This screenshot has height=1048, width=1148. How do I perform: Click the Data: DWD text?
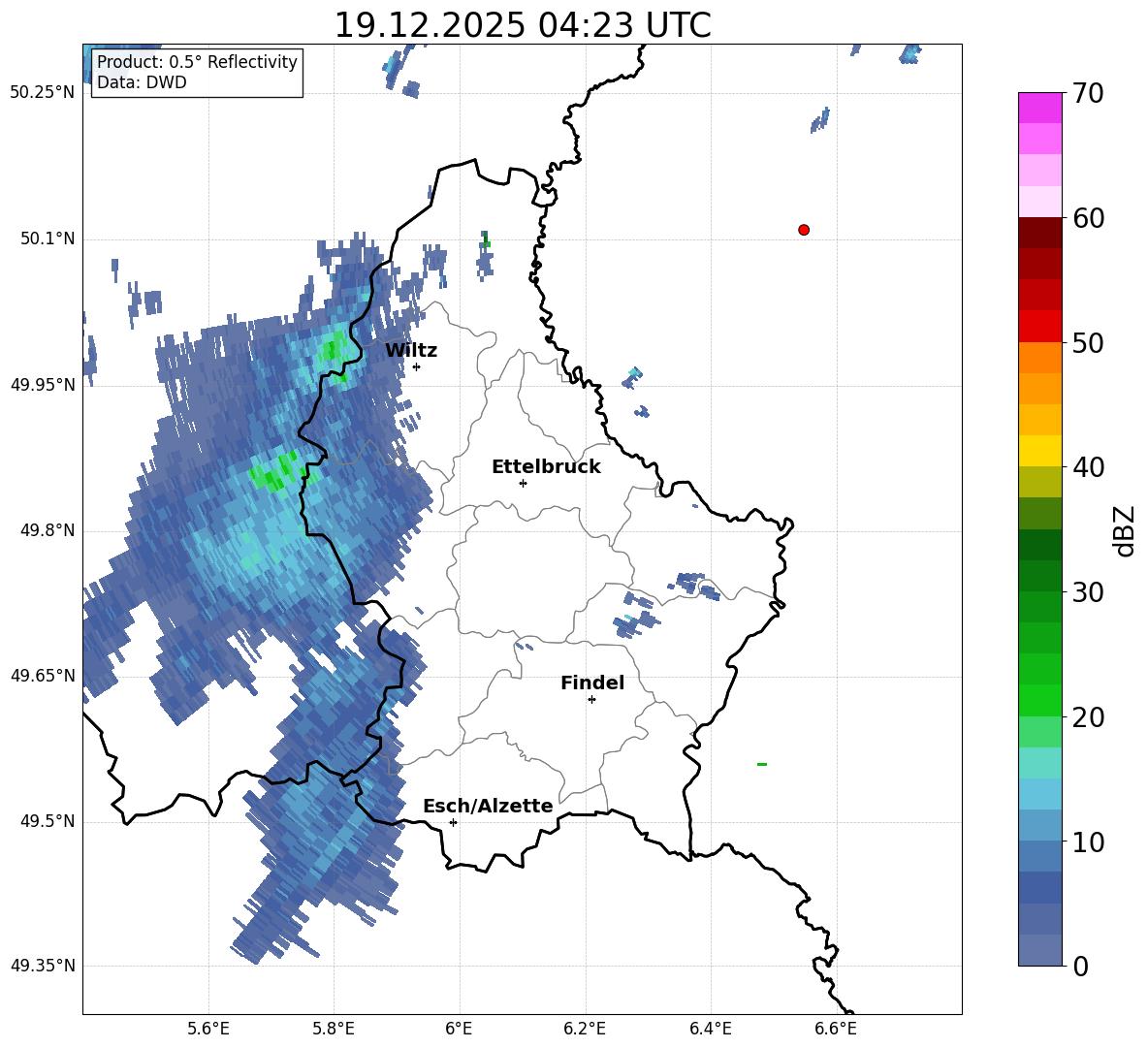(142, 82)
